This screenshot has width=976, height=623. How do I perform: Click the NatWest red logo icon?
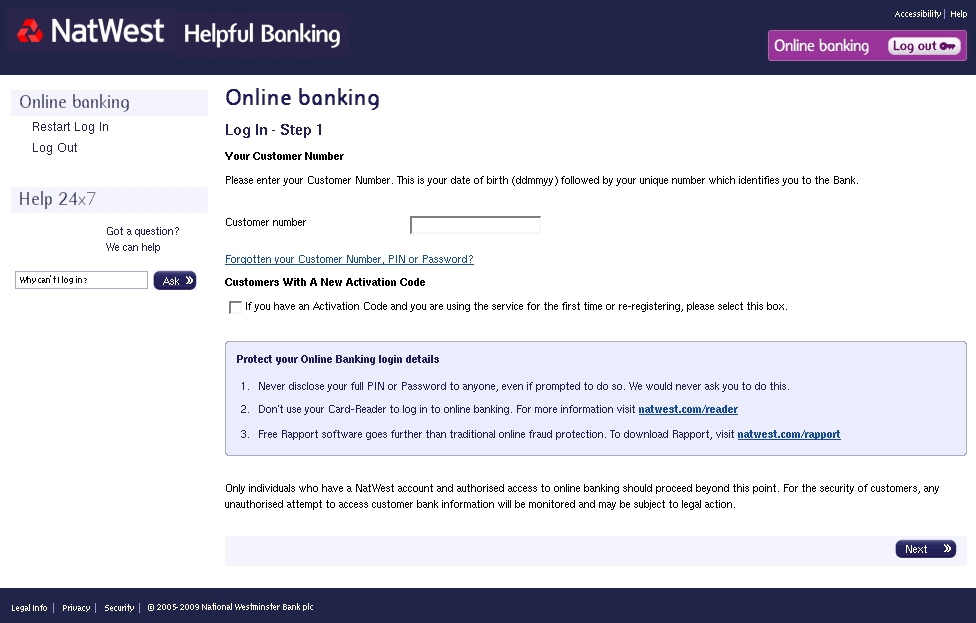(29, 31)
